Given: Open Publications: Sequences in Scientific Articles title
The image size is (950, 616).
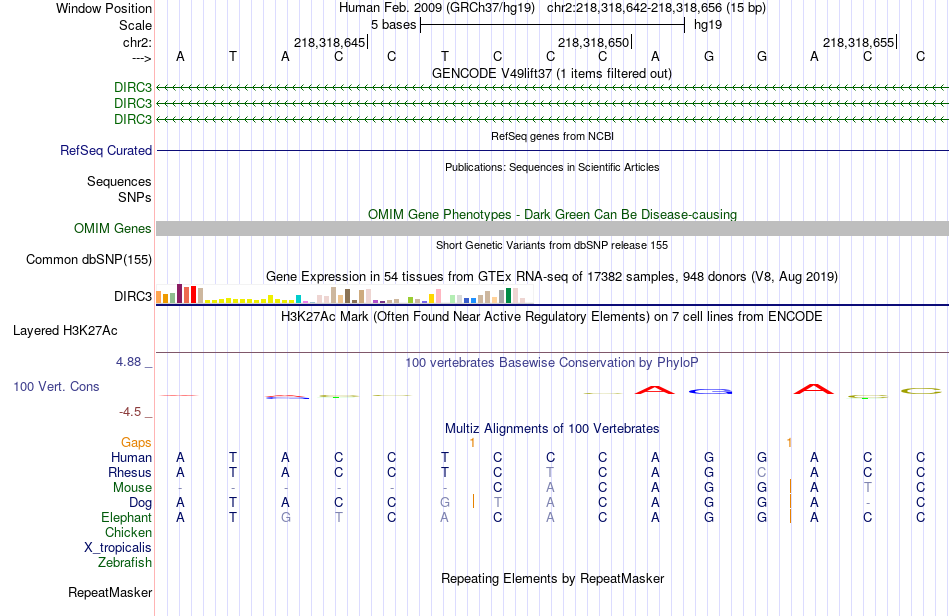Looking at the screenshot, I should pos(552,167).
